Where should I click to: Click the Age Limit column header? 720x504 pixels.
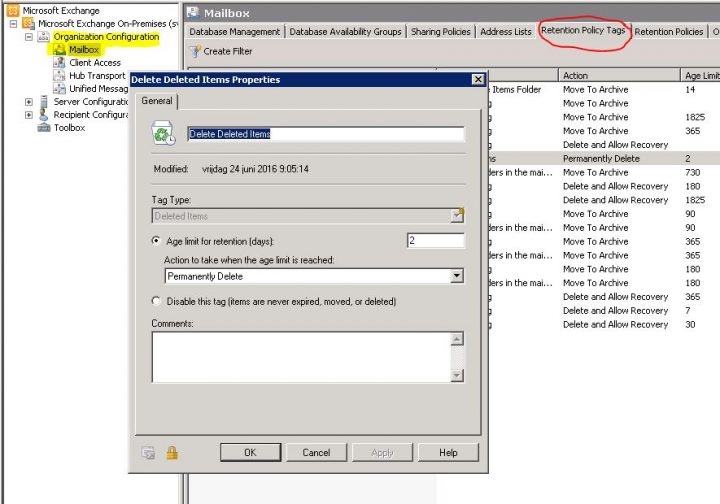[700, 75]
